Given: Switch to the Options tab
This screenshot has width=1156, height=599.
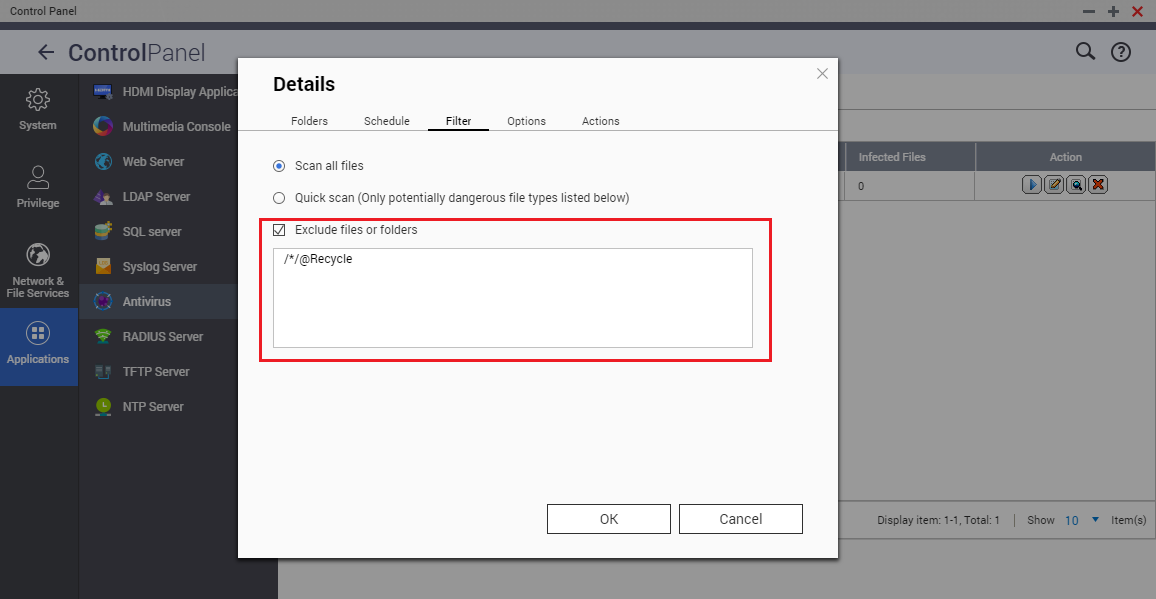Looking at the screenshot, I should pyautogui.click(x=526, y=121).
